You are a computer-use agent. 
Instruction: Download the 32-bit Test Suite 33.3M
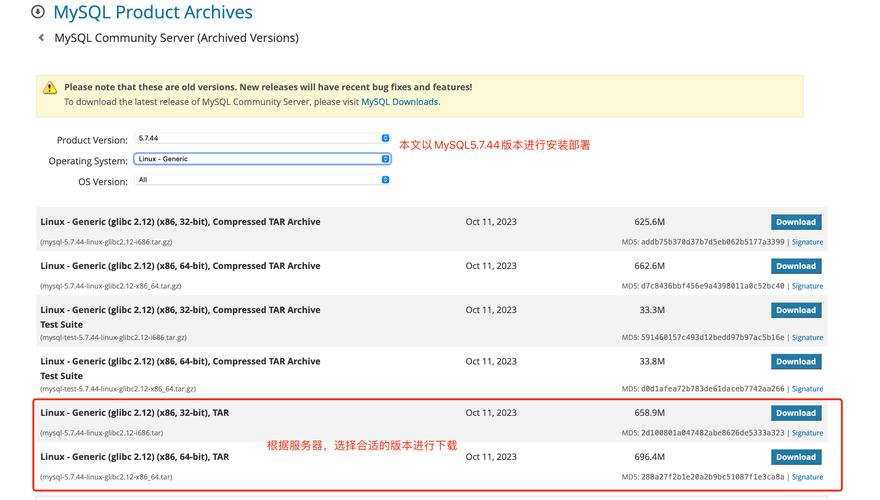(x=796, y=310)
